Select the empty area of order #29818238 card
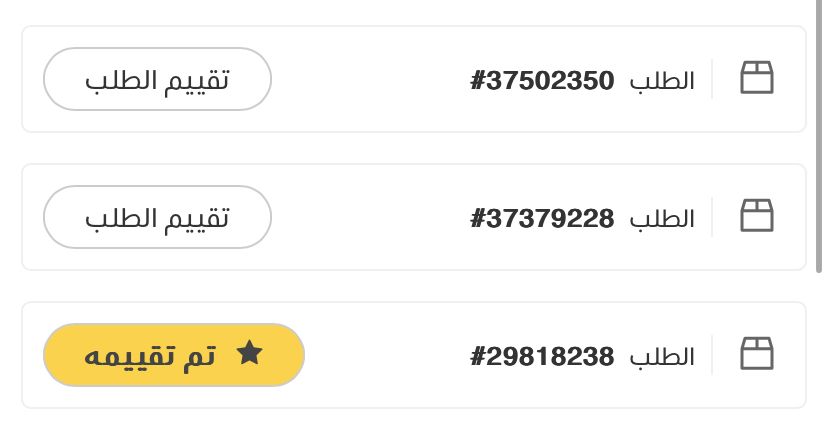The width and height of the screenshot is (828, 444). coord(390,355)
